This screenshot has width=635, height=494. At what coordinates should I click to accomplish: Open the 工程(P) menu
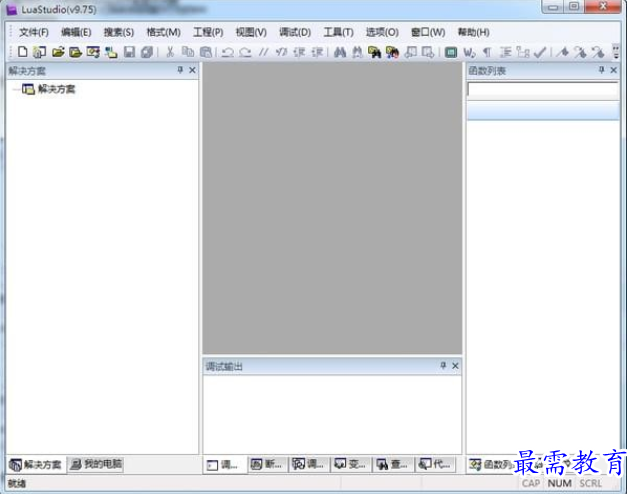pyautogui.click(x=208, y=32)
